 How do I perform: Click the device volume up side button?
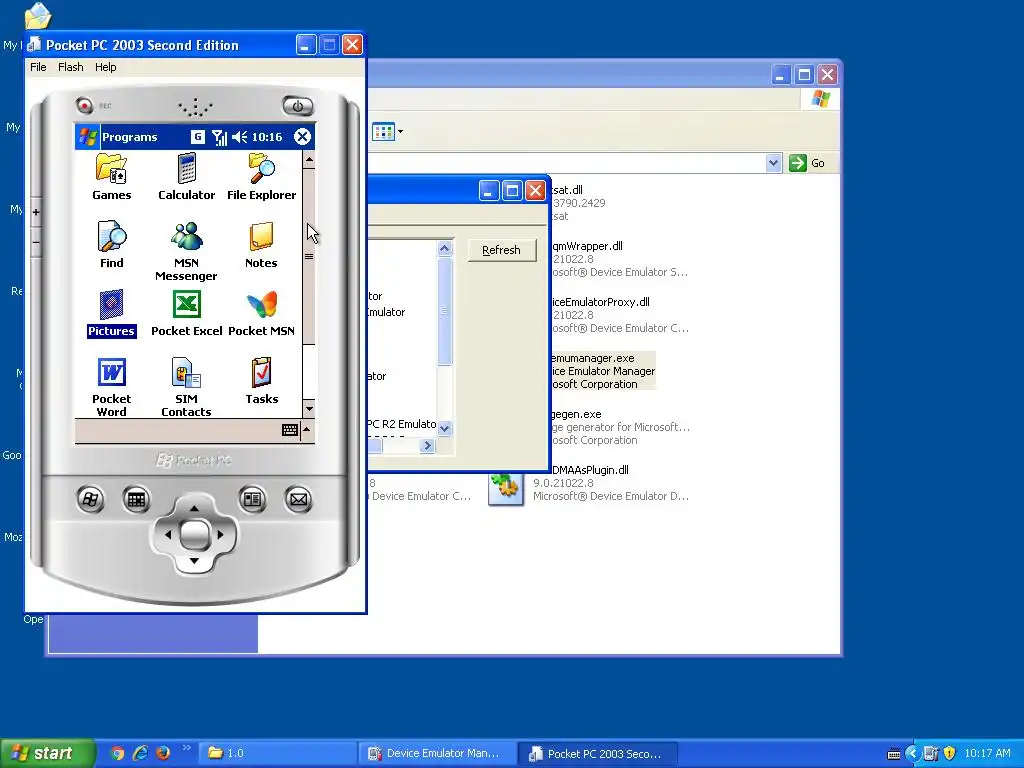(x=36, y=212)
